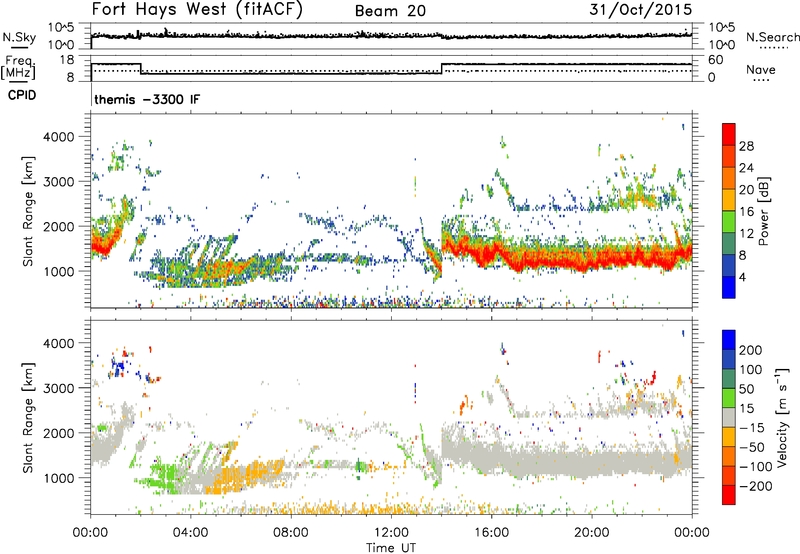The height and width of the screenshot is (554, 800).
Task: Click the 'CPID' label
Action: (22, 95)
